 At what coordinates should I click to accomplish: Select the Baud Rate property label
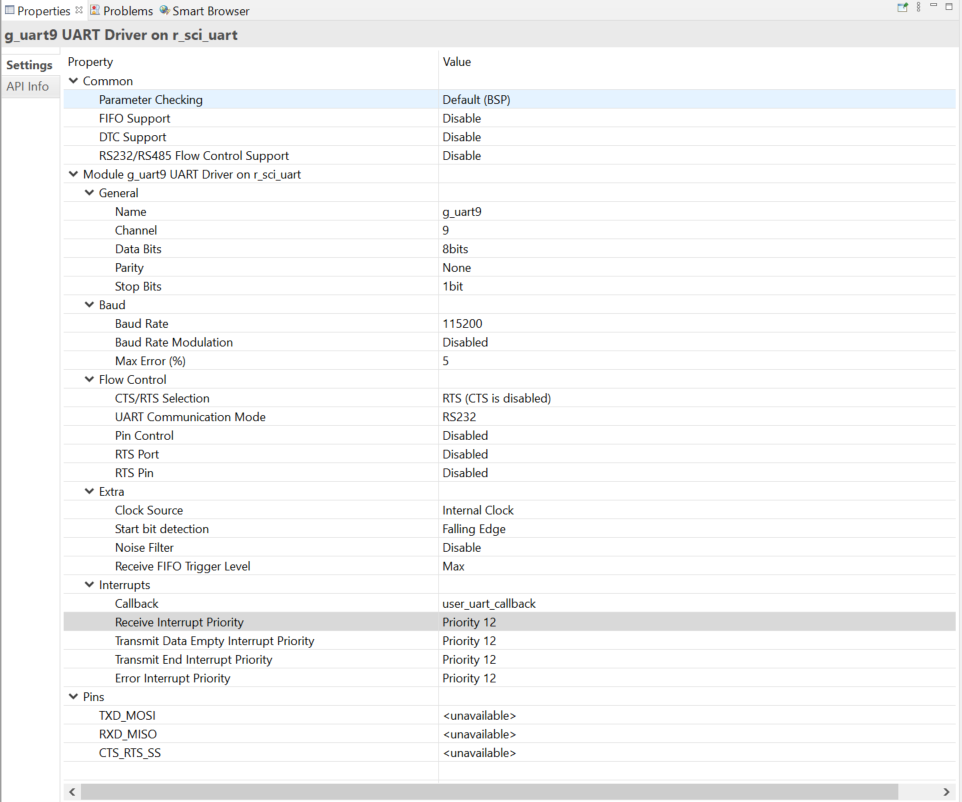click(141, 323)
